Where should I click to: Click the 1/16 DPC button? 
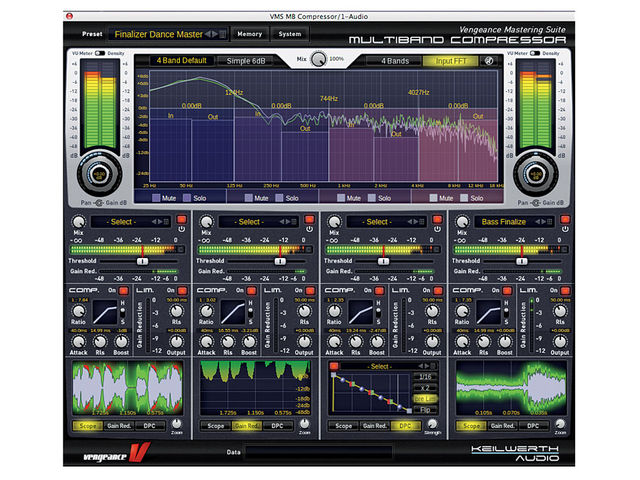(x=425, y=376)
